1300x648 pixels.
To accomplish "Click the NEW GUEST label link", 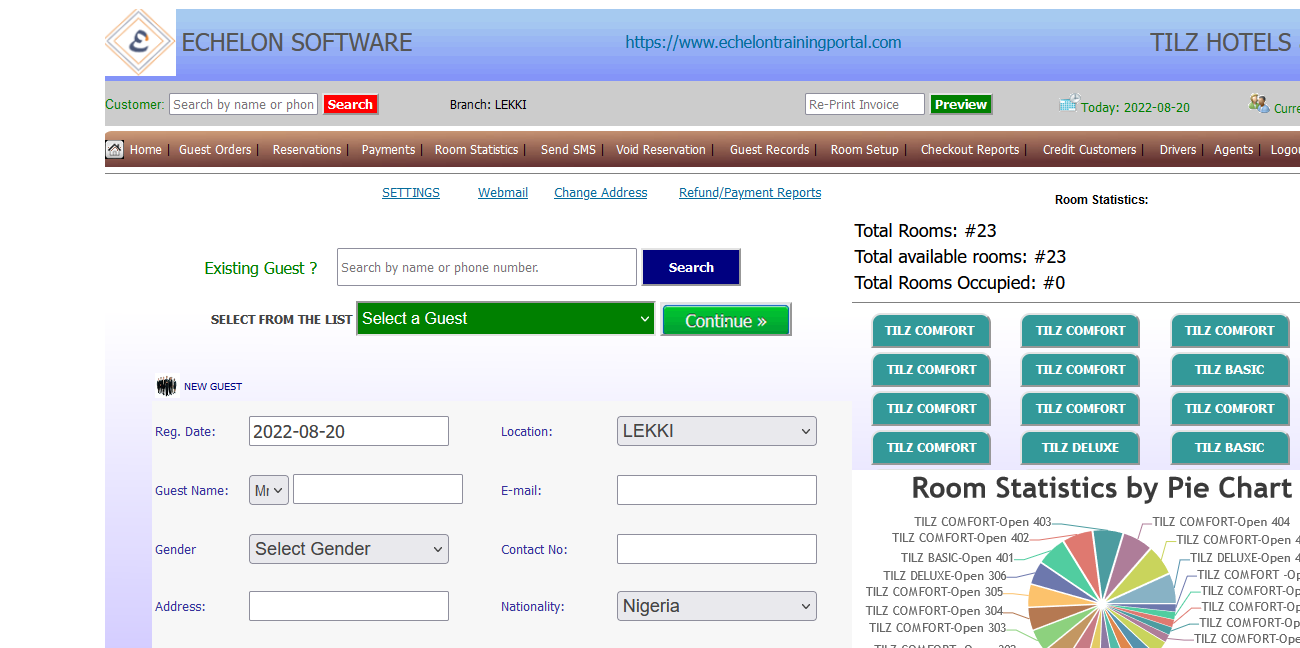I will 213,386.
